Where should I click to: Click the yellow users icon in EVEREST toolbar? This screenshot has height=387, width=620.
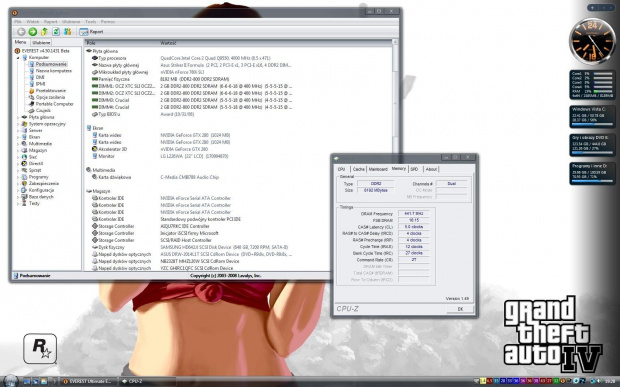(x=68, y=32)
